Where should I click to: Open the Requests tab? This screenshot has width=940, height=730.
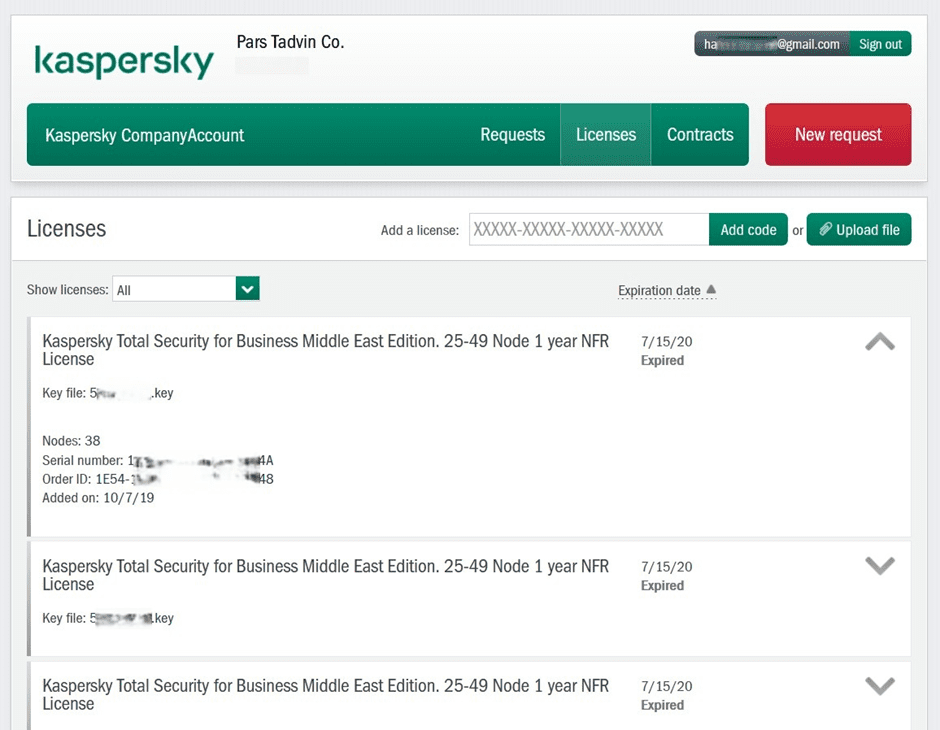tap(512, 135)
